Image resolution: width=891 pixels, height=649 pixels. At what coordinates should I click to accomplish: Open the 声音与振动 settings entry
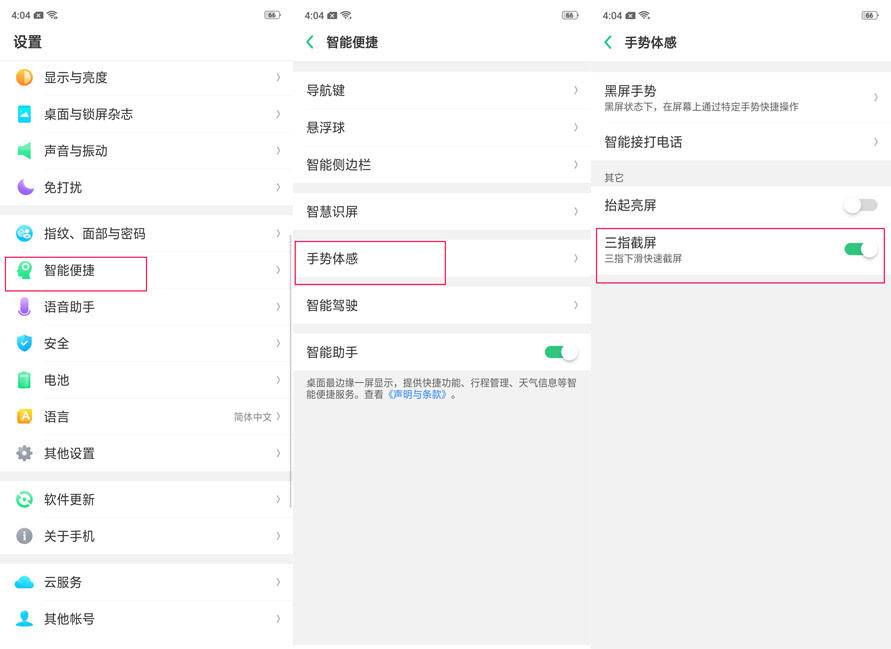(x=146, y=151)
